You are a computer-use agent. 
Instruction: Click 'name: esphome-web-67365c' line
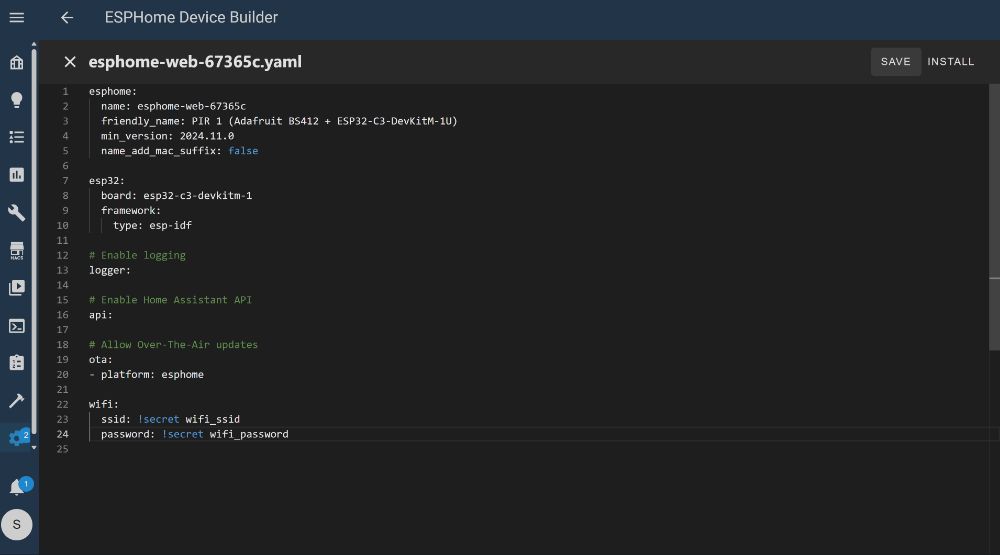coord(173,106)
